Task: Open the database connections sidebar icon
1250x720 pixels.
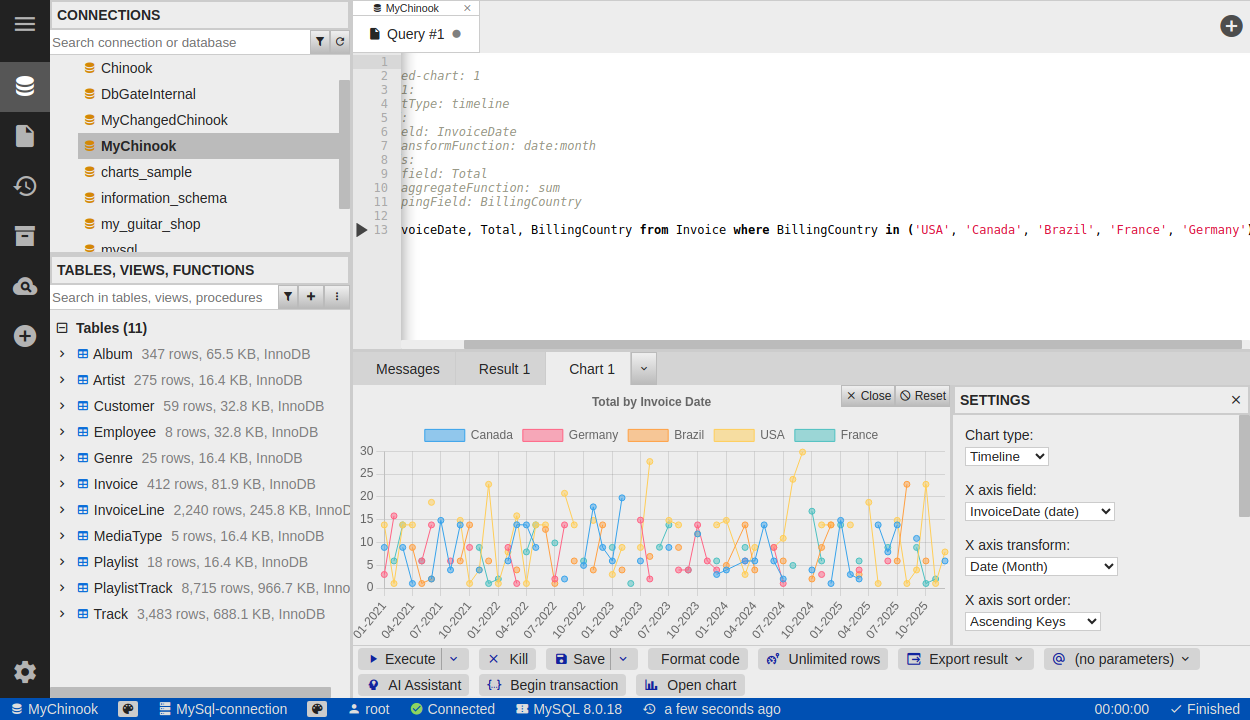Action: 25,86
